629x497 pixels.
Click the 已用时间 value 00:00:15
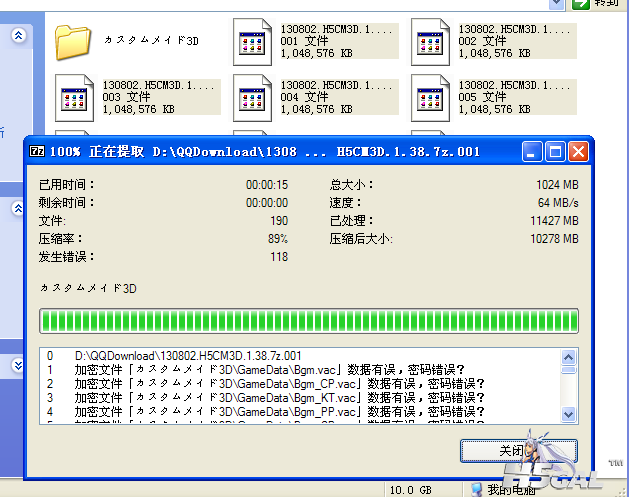click(267, 185)
